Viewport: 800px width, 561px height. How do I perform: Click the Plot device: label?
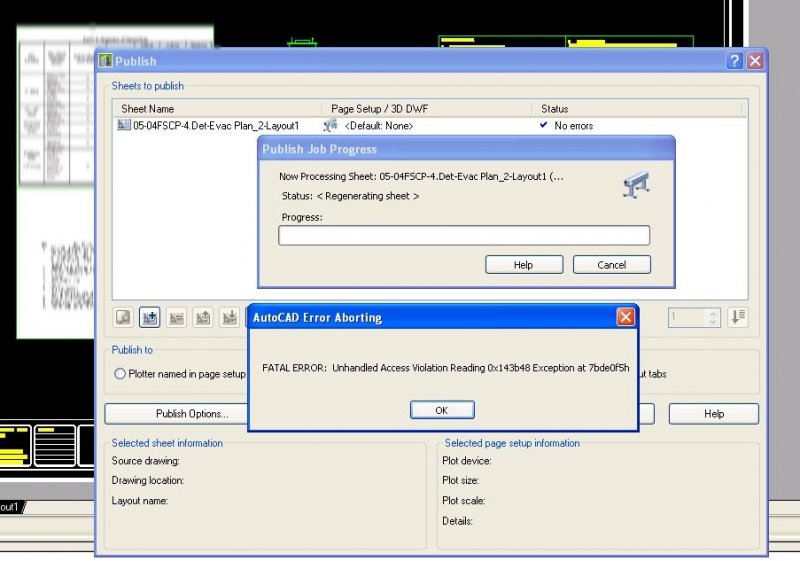coord(467,461)
